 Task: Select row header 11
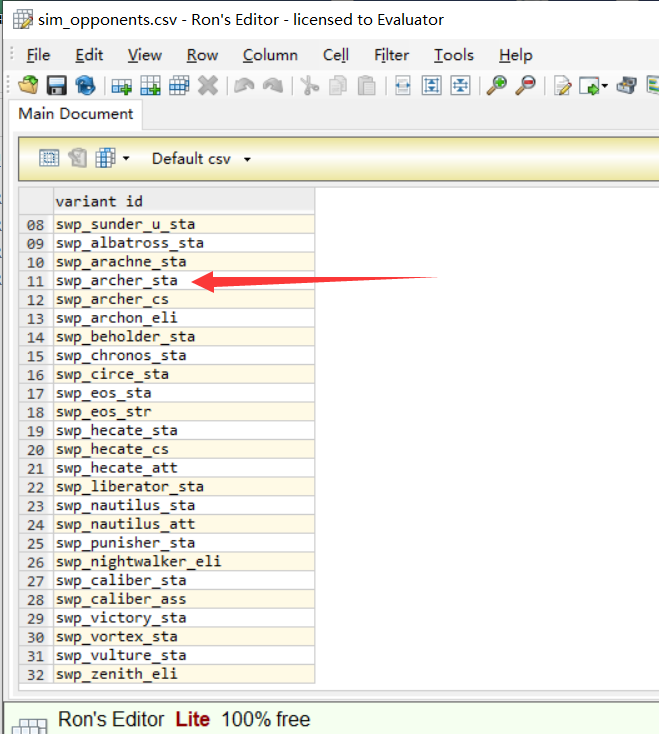35,281
